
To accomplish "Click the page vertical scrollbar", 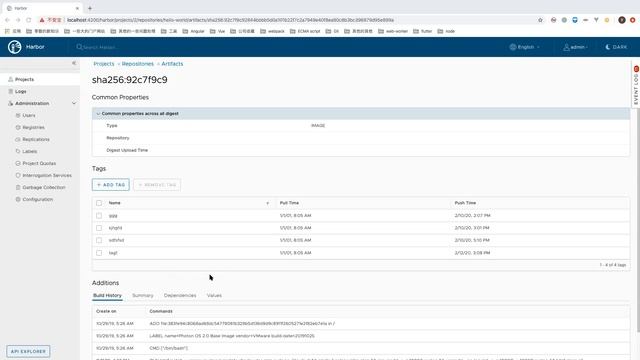I will pos(638,220).
